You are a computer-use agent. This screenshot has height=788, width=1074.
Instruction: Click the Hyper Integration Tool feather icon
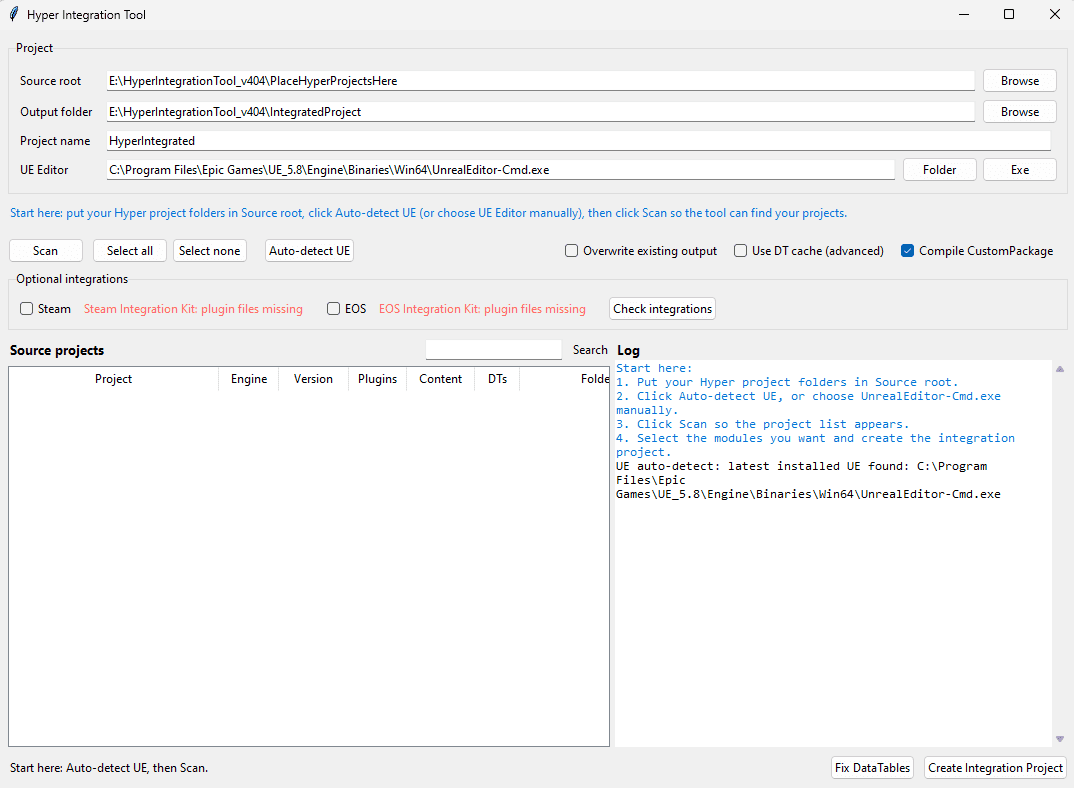point(14,14)
